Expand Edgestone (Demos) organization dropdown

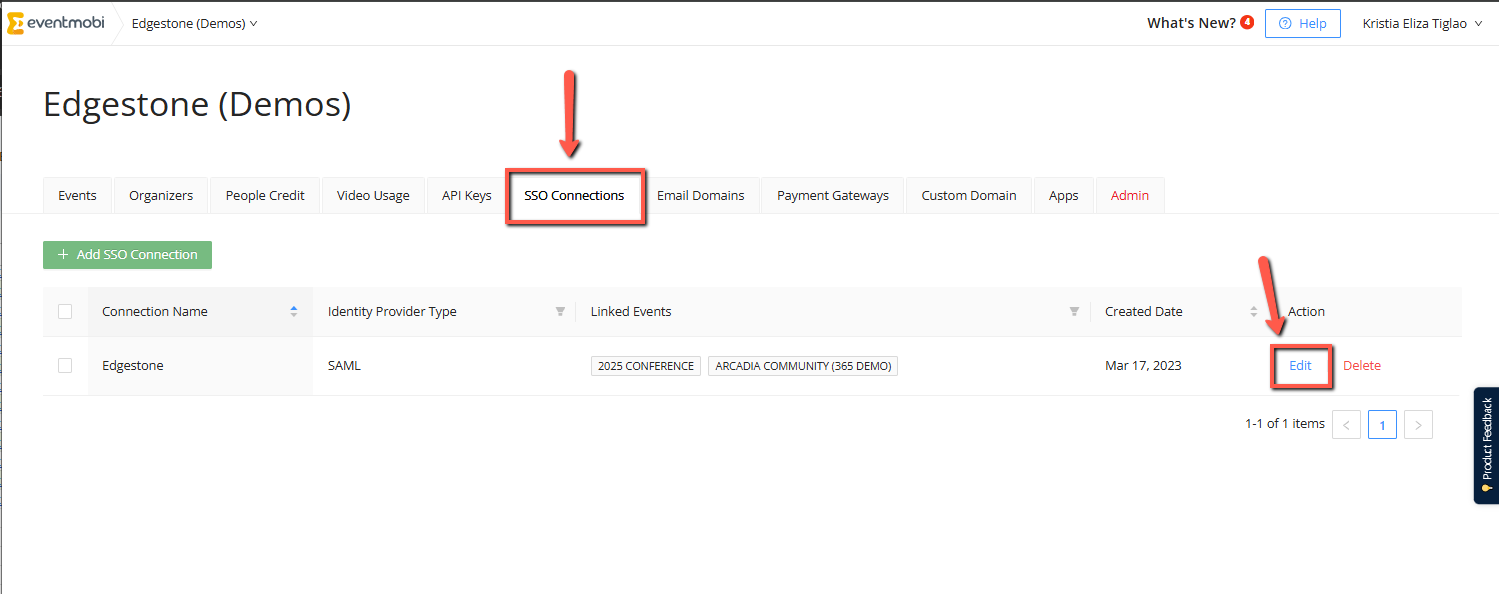coord(195,23)
